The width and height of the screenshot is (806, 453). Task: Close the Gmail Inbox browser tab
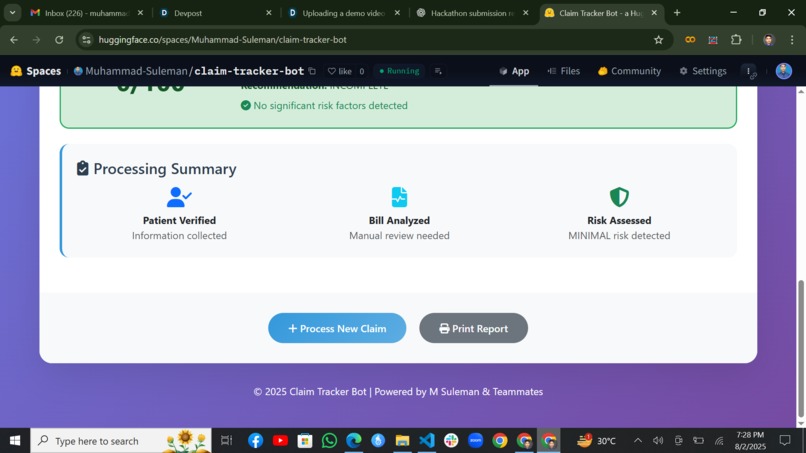click(140, 13)
